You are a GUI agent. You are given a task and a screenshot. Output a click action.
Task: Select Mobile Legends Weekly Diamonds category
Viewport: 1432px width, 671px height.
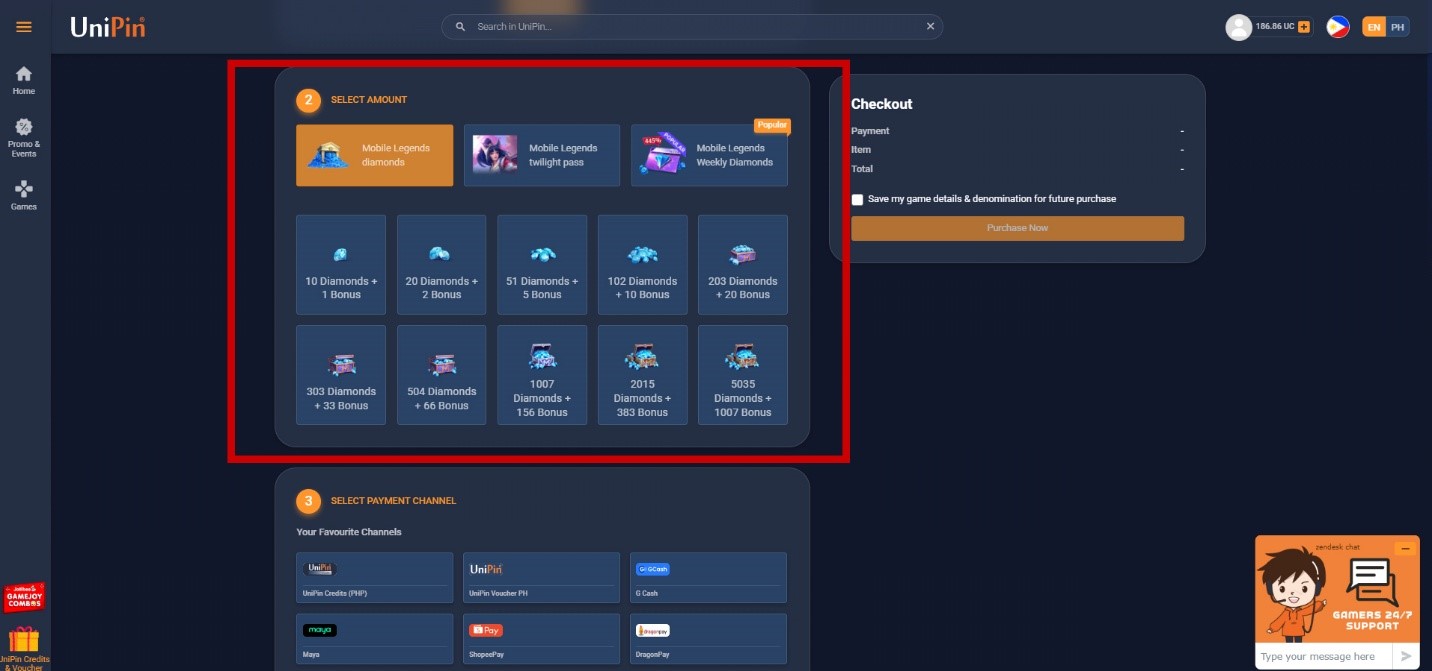click(709, 155)
